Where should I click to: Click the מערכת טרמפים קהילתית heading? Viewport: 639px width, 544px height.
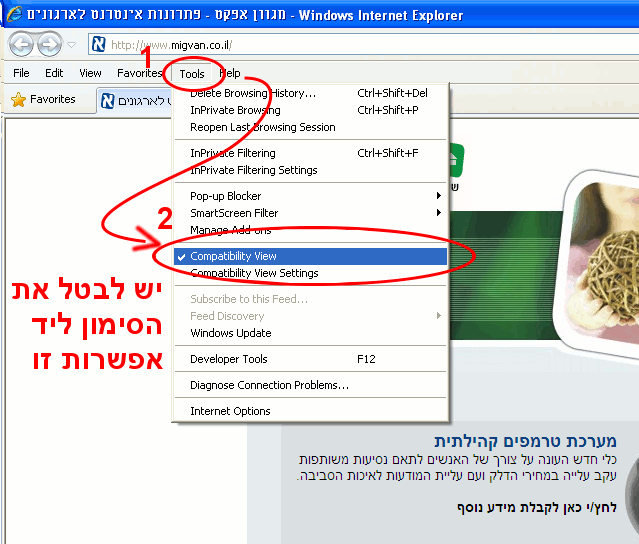pos(525,441)
